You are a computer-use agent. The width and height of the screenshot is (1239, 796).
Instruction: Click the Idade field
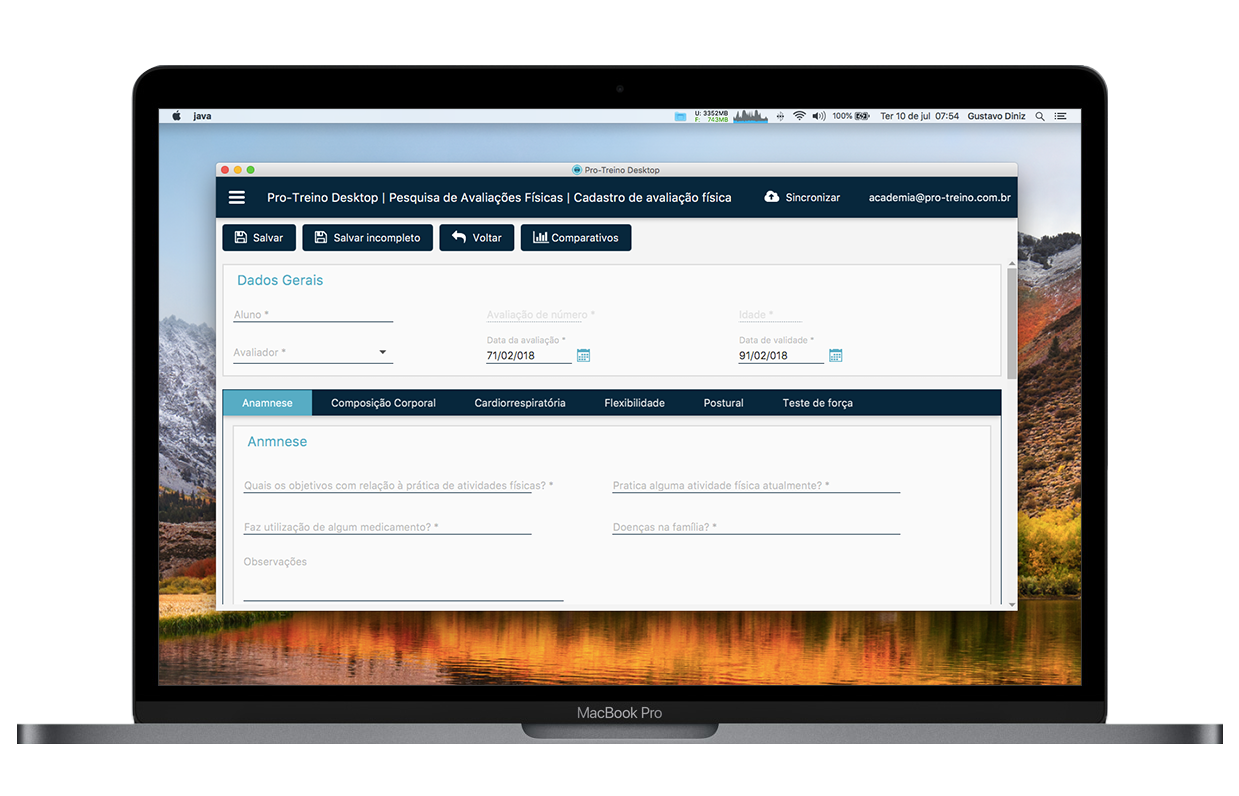pyautogui.click(x=770, y=315)
